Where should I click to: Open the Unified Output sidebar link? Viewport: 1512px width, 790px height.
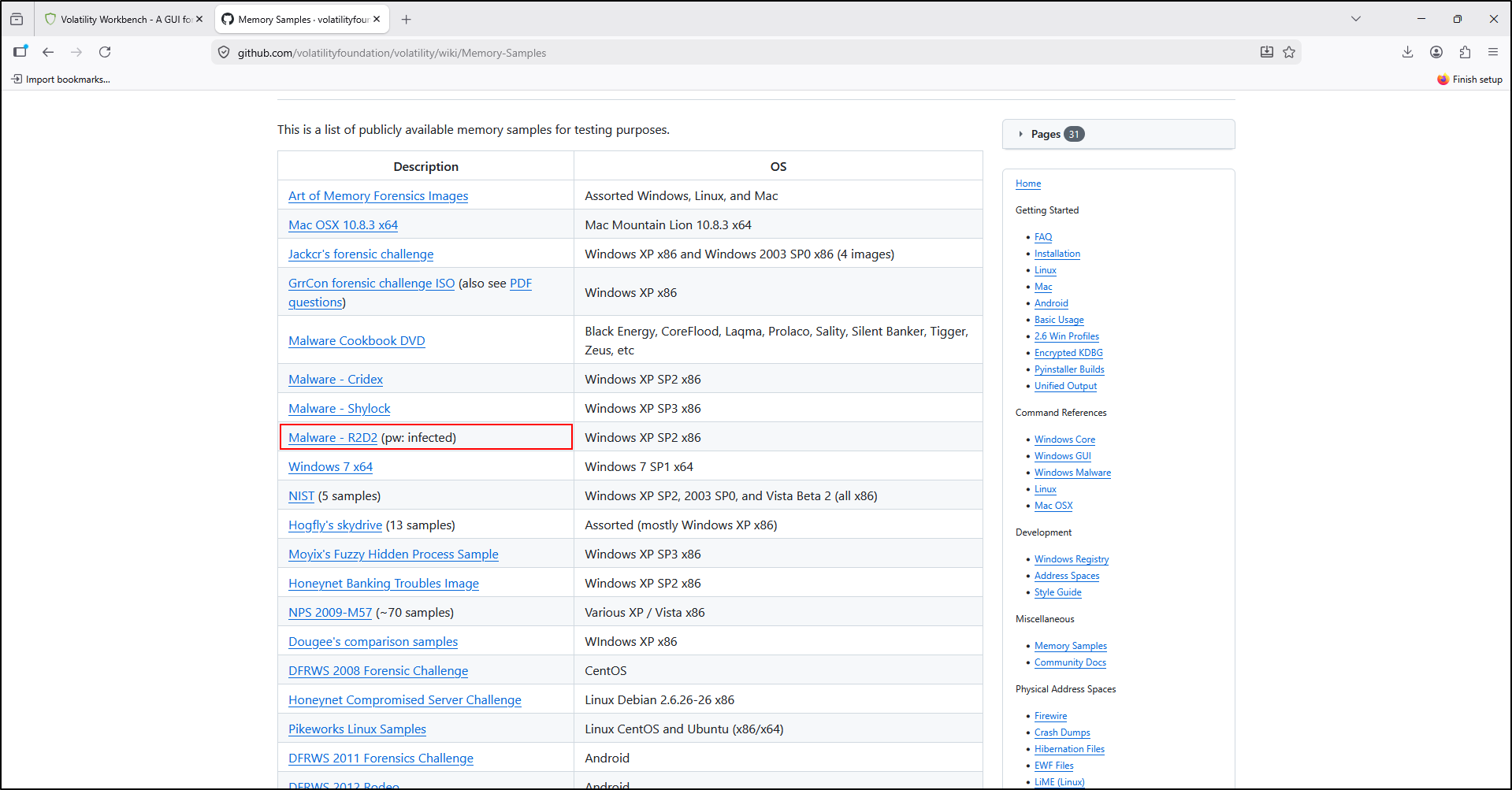click(x=1065, y=386)
